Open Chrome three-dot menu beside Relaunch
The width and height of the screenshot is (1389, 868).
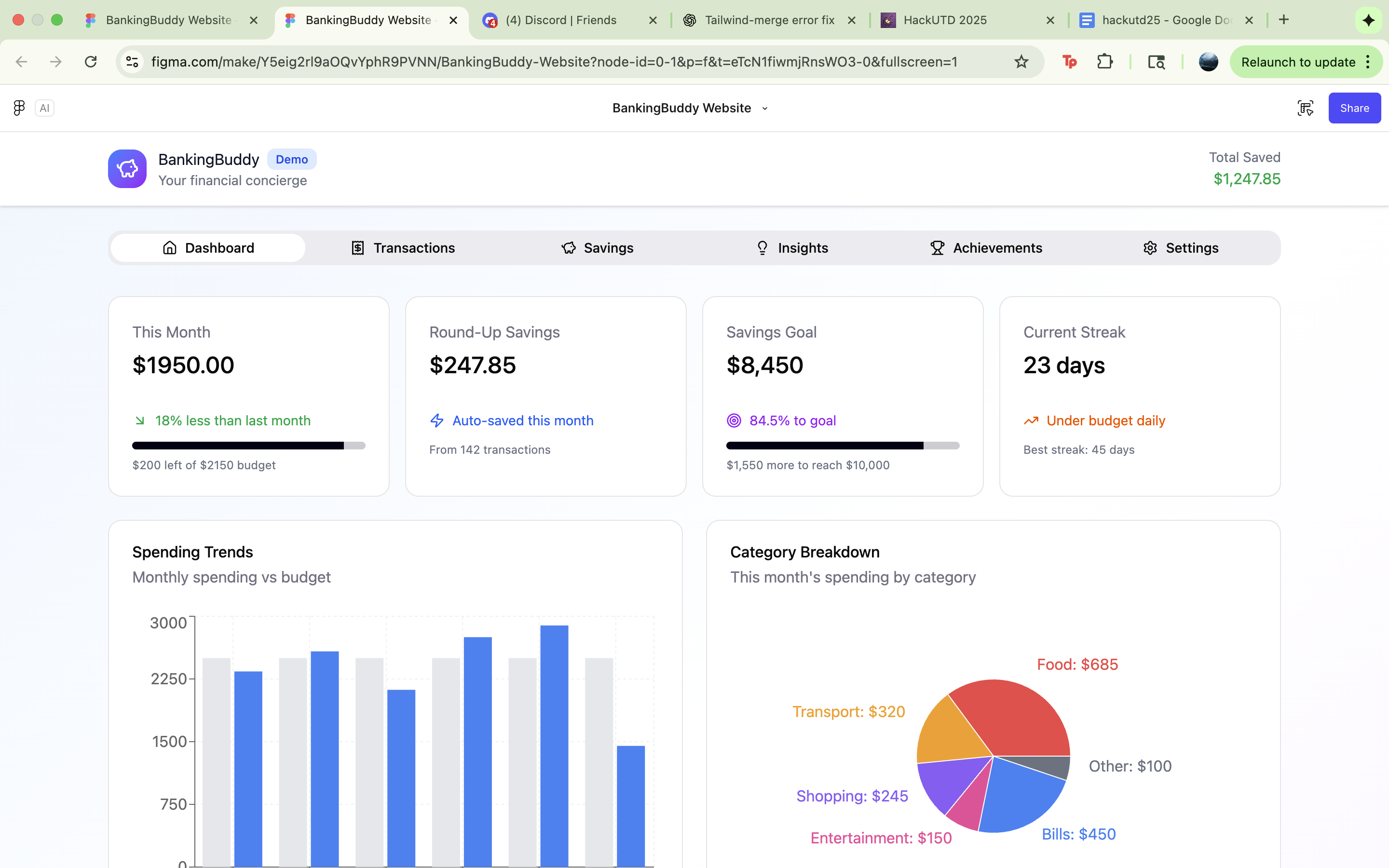(x=1369, y=62)
